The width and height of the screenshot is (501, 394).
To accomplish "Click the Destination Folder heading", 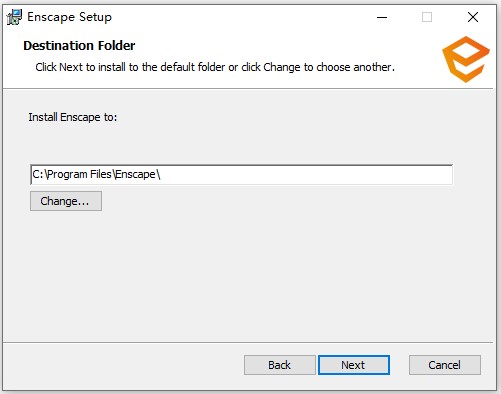I will 79,46.
